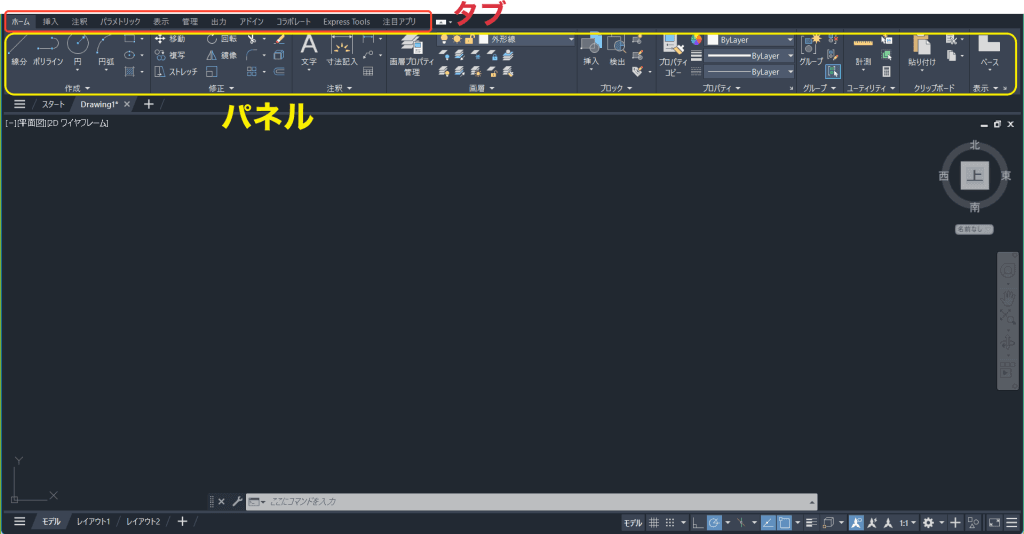Image resolution: width=1024 pixels, height=534 pixels.
Task: Click the 平面図 view control label
Action: tap(31, 123)
